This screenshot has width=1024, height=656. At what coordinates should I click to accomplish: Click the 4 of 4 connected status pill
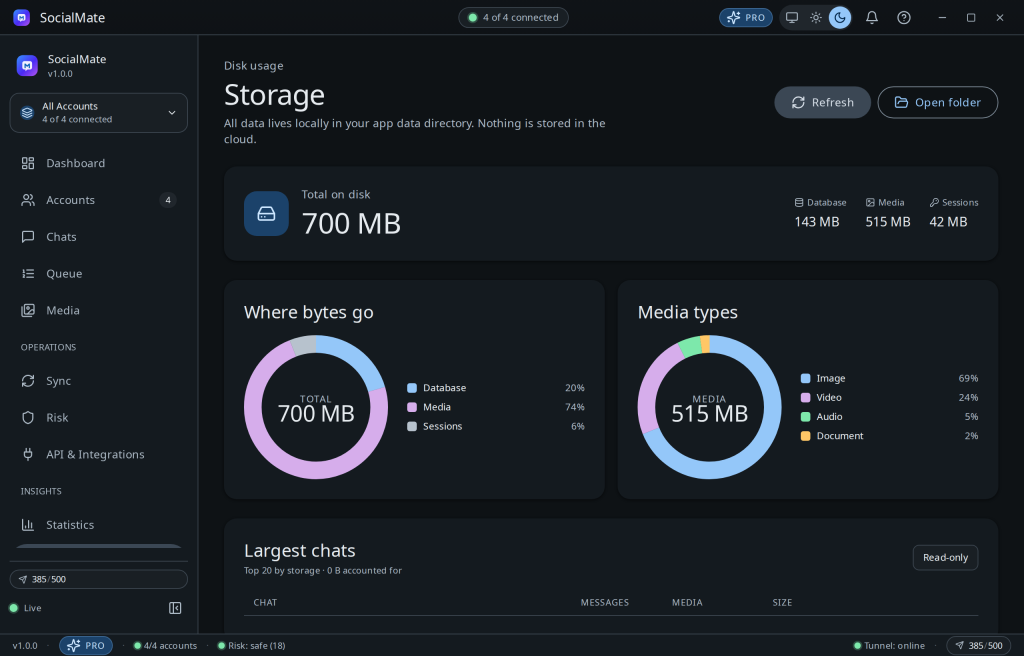click(x=513, y=18)
